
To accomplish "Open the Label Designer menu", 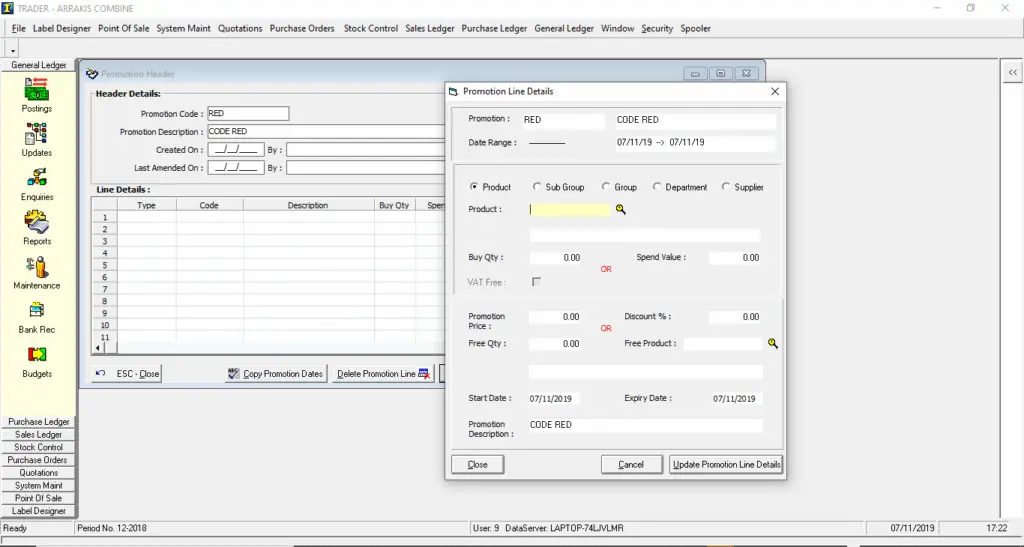I will coord(61,29).
